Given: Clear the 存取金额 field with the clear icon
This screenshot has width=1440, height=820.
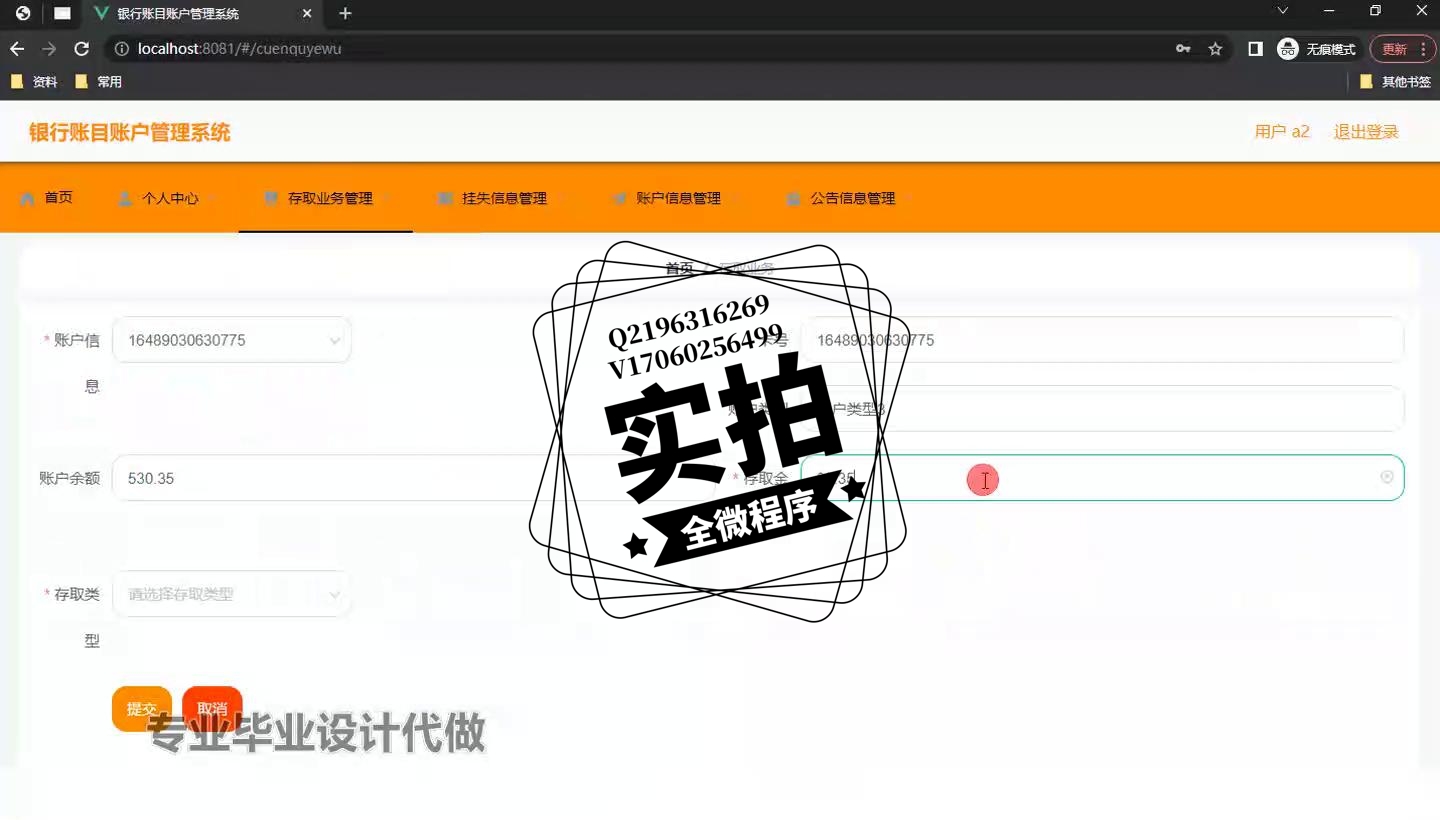Looking at the screenshot, I should (x=1387, y=478).
